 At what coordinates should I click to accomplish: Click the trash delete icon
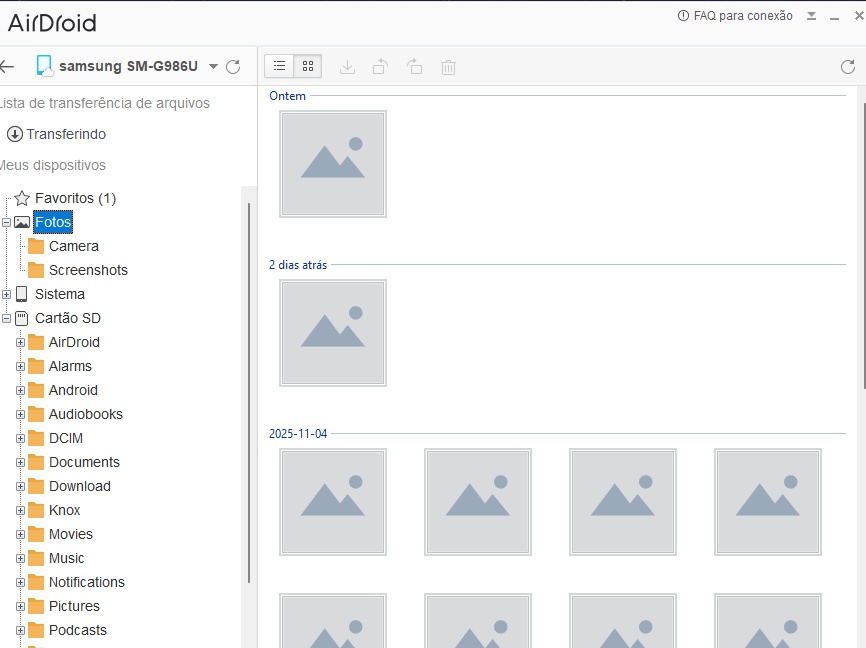(448, 67)
